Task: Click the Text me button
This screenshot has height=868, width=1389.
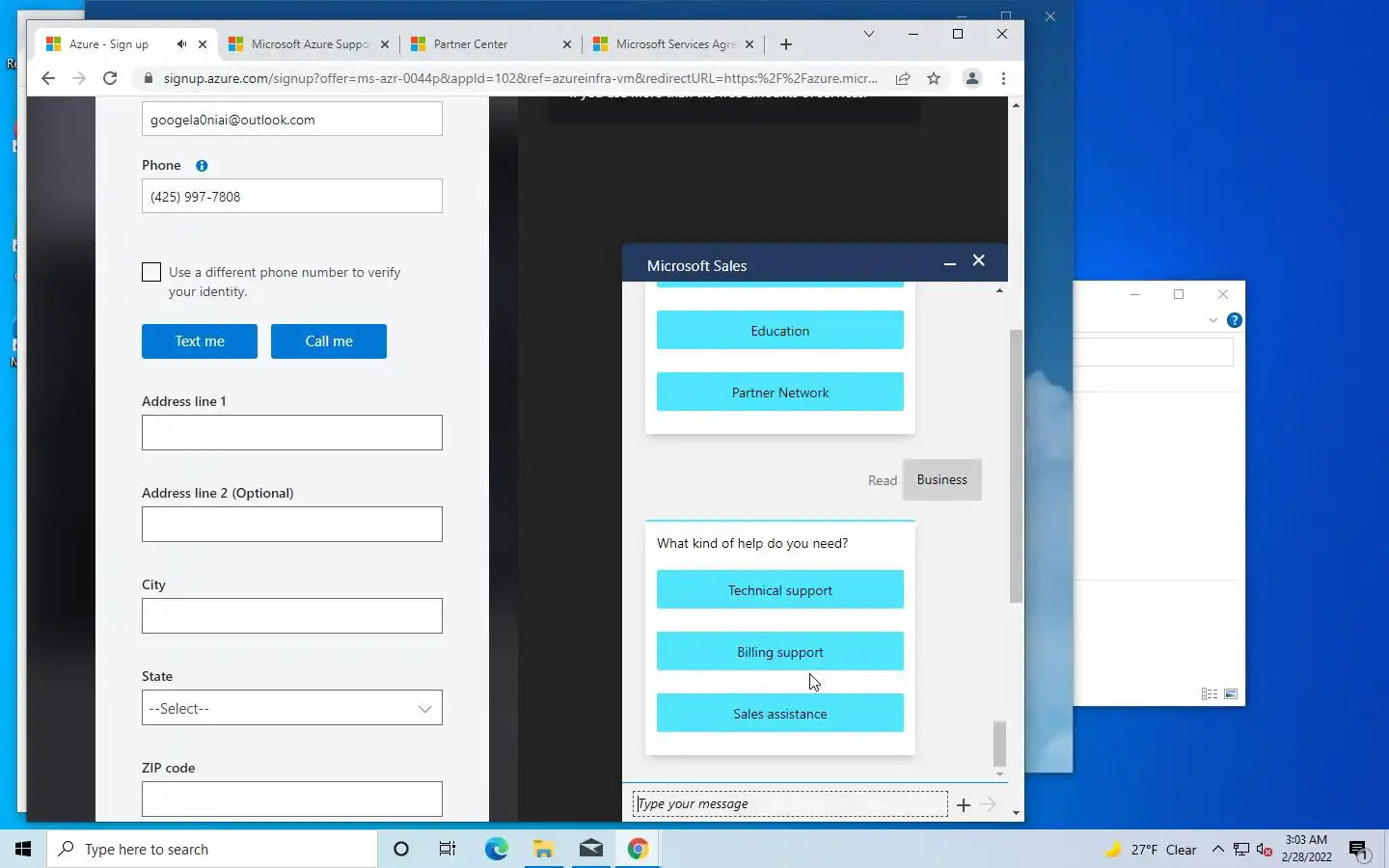Action: pos(200,341)
